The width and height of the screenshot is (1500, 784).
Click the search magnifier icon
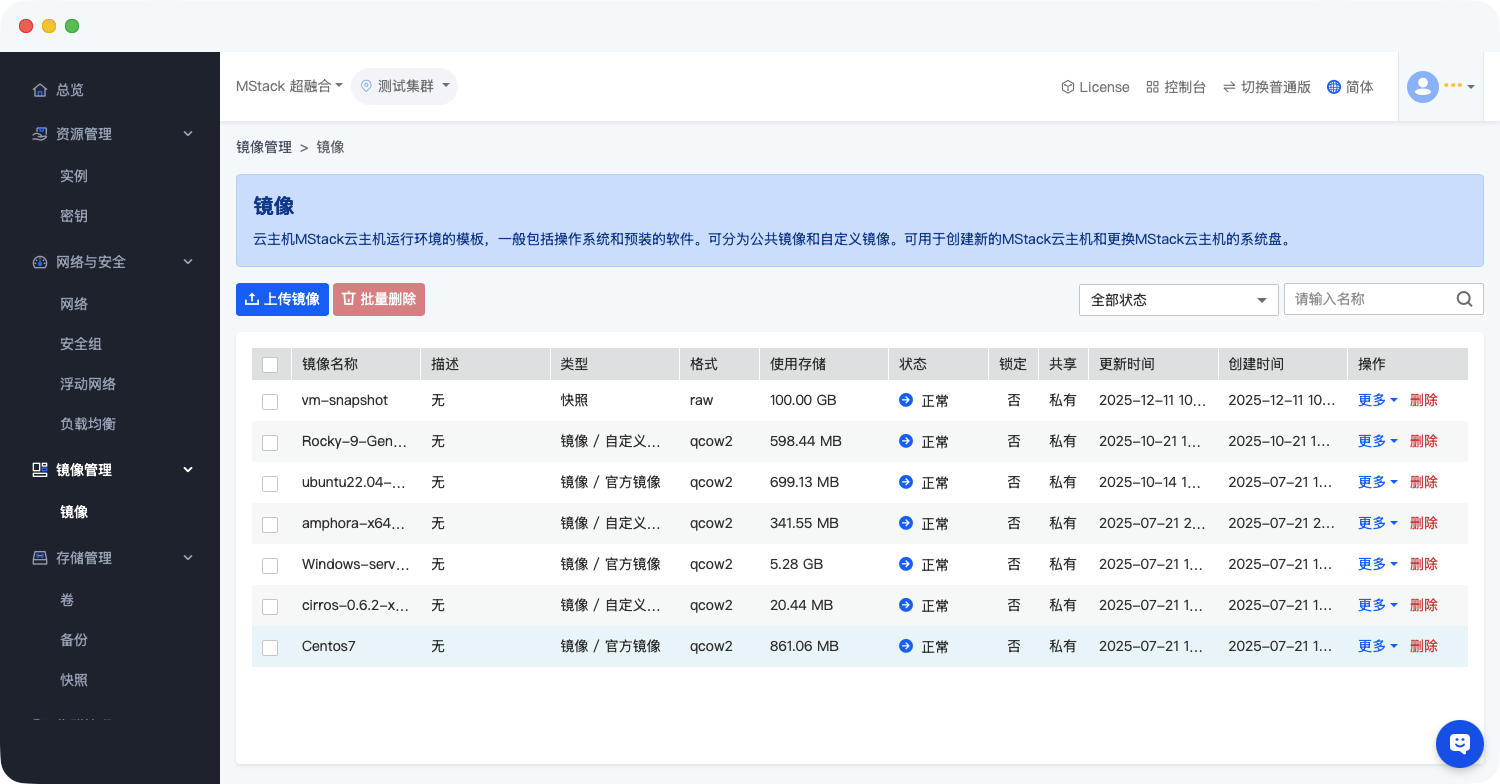[1464, 299]
